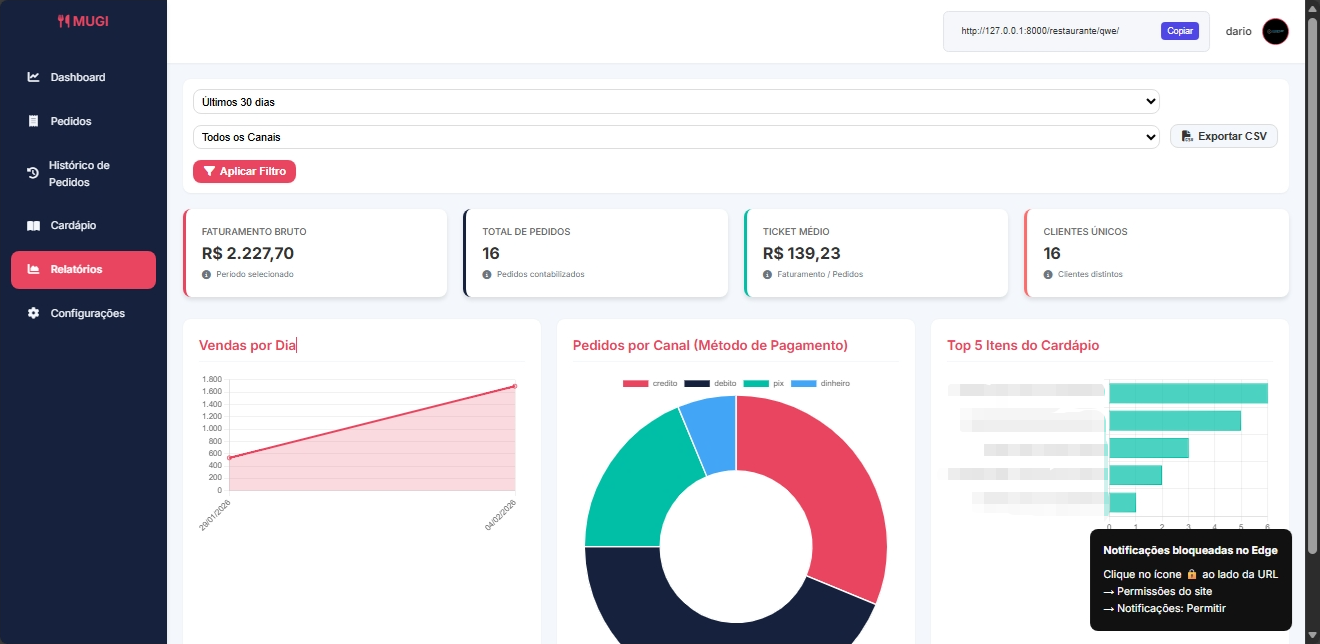
Task: Open the Últimos 30 dias period dropdown
Action: 675,101
